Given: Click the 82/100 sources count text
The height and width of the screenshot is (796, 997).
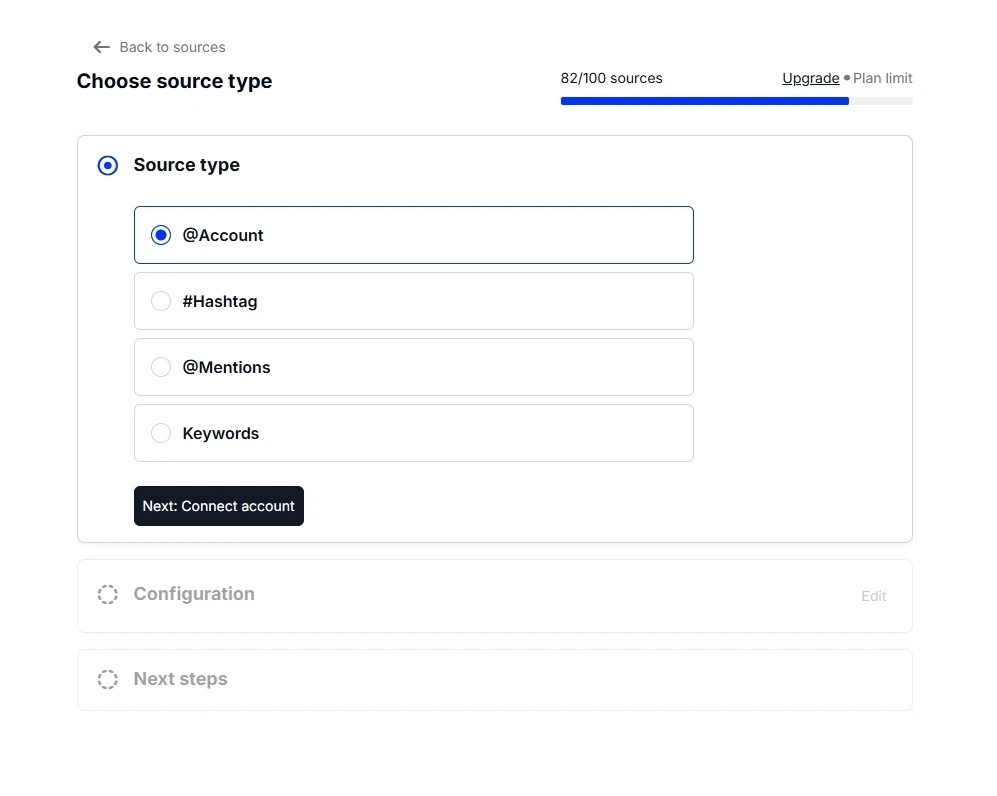Looking at the screenshot, I should pyautogui.click(x=611, y=78).
